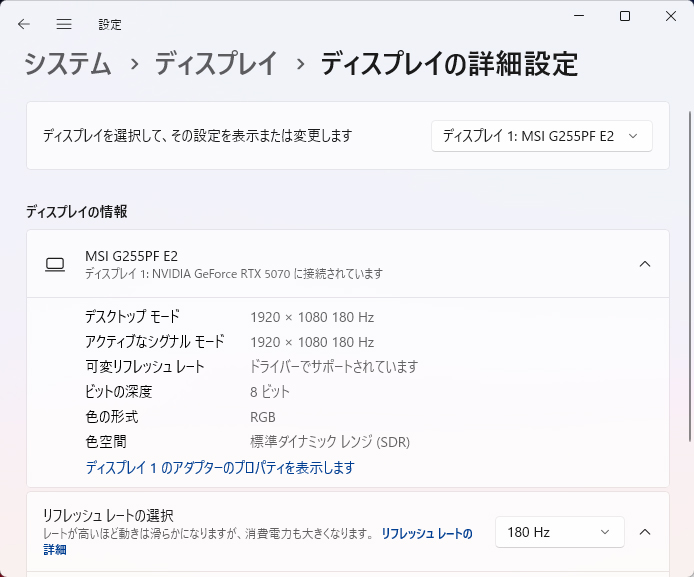This screenshot has width=694, height=577.
Task: Navigate to システム breadcrumb
Action: (x=67, y=63)
